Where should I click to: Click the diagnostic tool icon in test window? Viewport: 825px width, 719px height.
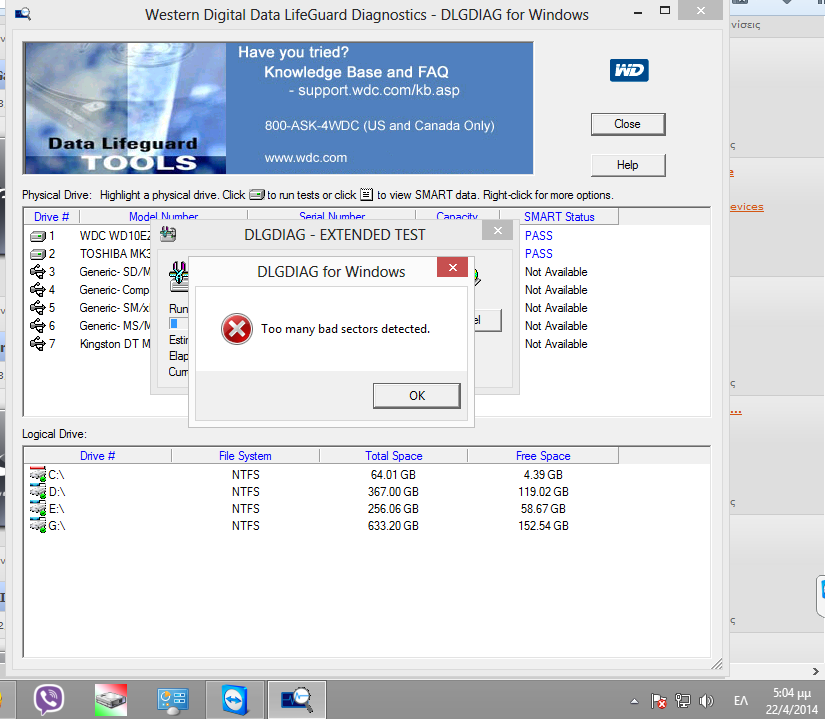pos(179,276)
